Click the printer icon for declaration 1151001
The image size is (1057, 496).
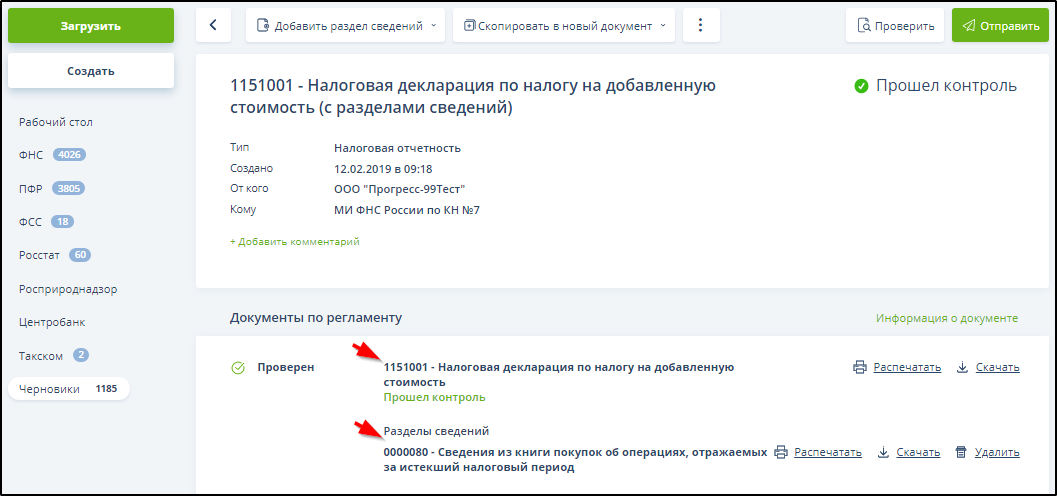(x=859, y=367)
